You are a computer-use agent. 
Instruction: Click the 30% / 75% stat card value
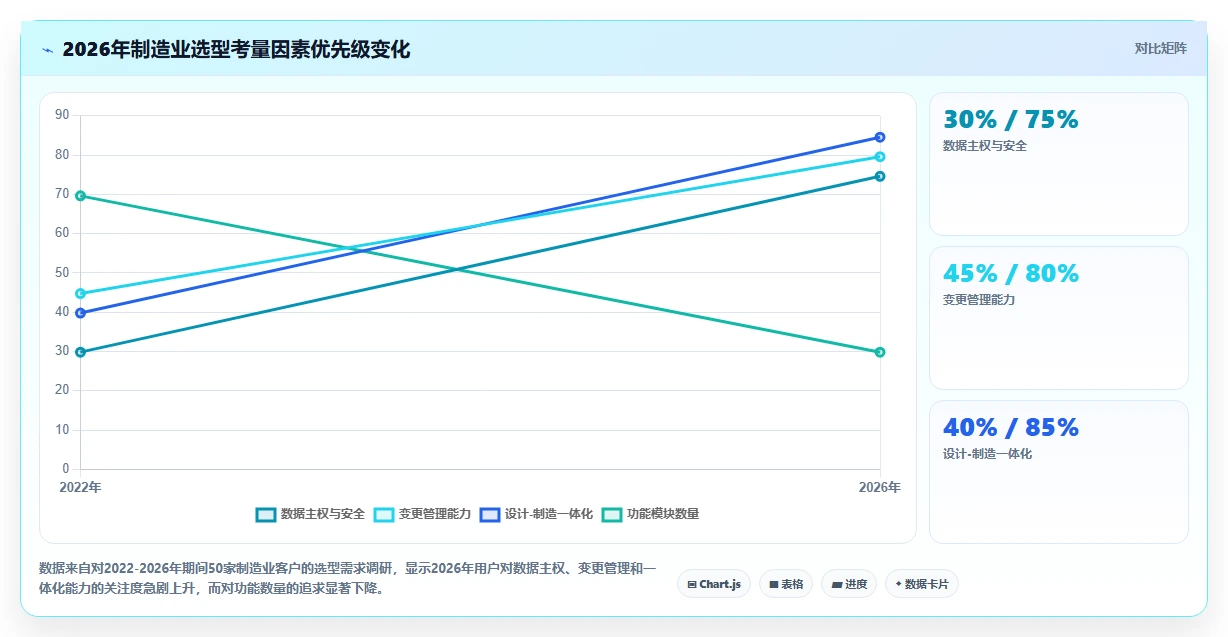(1011, 120)
